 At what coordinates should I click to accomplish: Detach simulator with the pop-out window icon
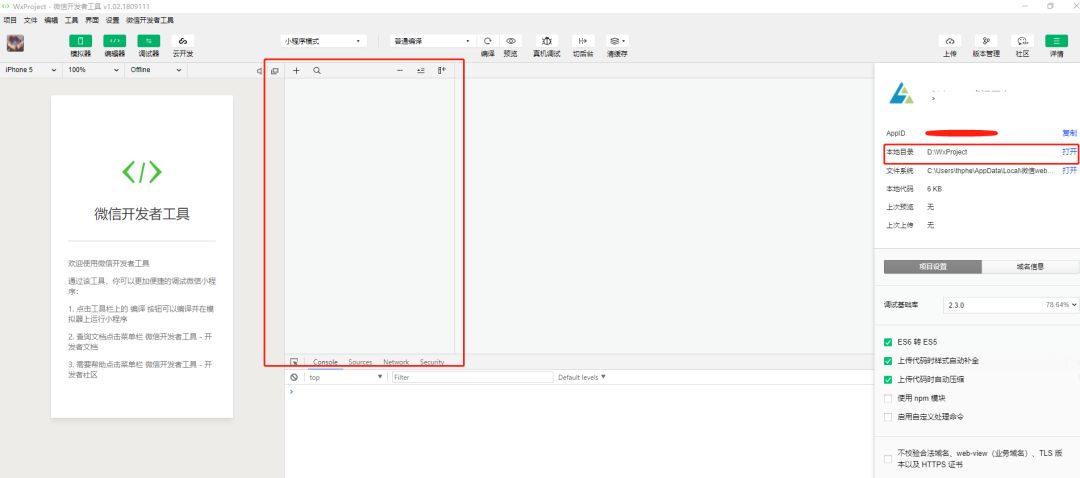tap(275, 70)
